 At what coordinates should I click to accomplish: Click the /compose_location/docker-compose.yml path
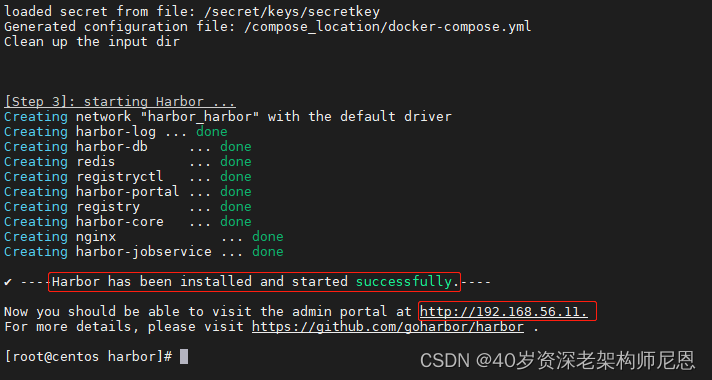(x=387, y=27)
